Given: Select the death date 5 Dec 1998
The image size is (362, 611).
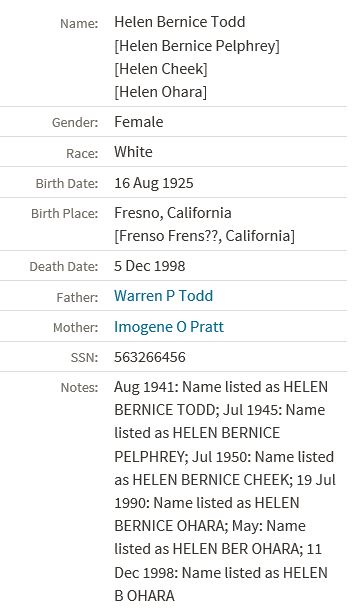Looking at the screenshot, I should click(150, 266).
